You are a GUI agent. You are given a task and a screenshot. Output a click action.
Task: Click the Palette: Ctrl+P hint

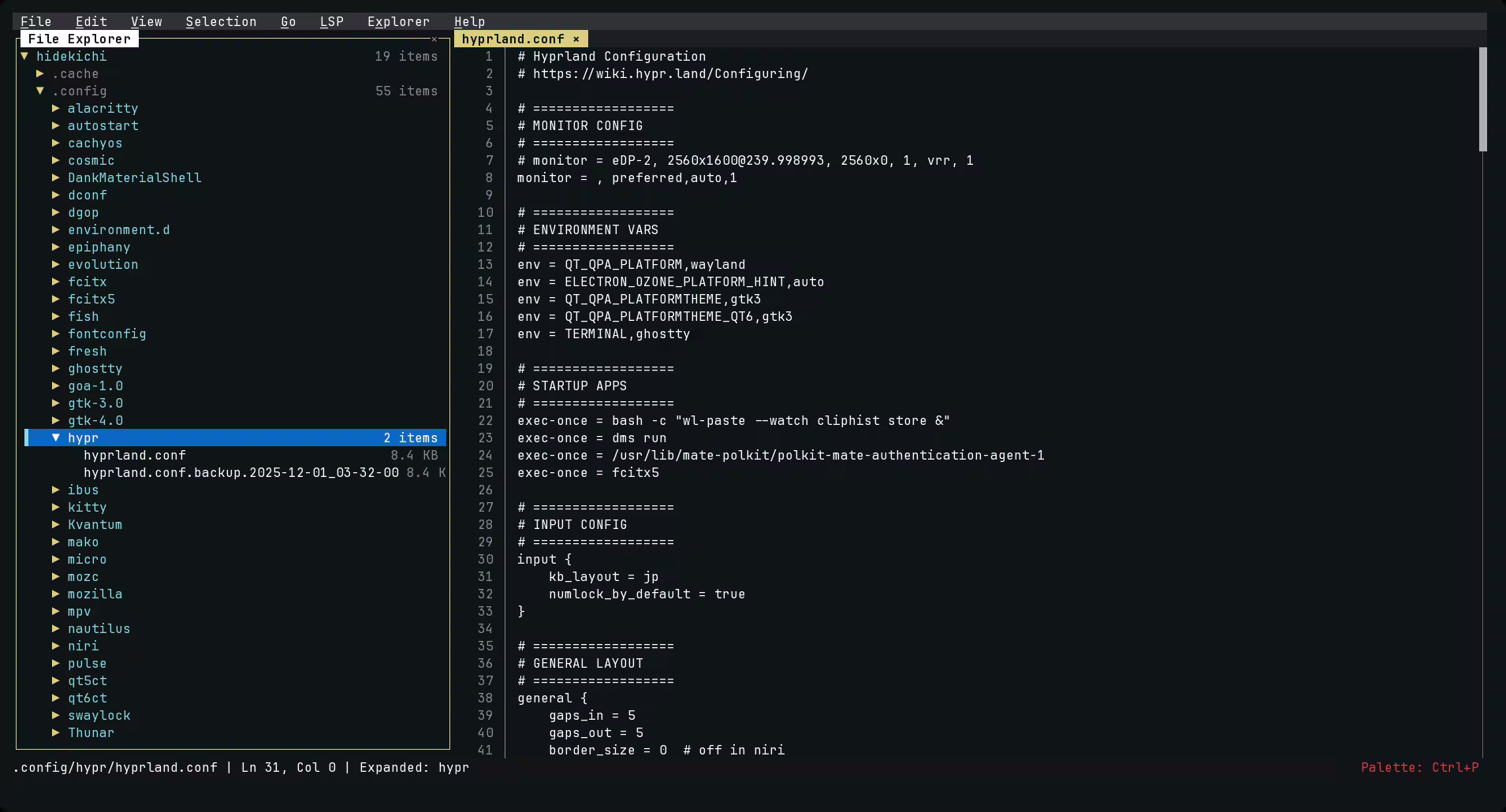[x=1419, y=767]
